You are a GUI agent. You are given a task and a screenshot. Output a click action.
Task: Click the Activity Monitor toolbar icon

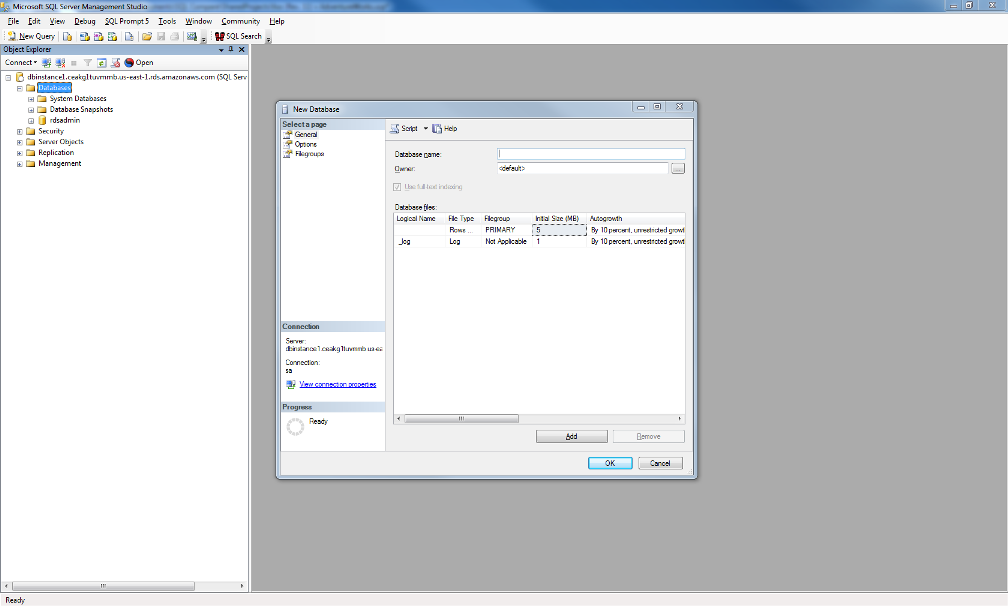[192, 37]
